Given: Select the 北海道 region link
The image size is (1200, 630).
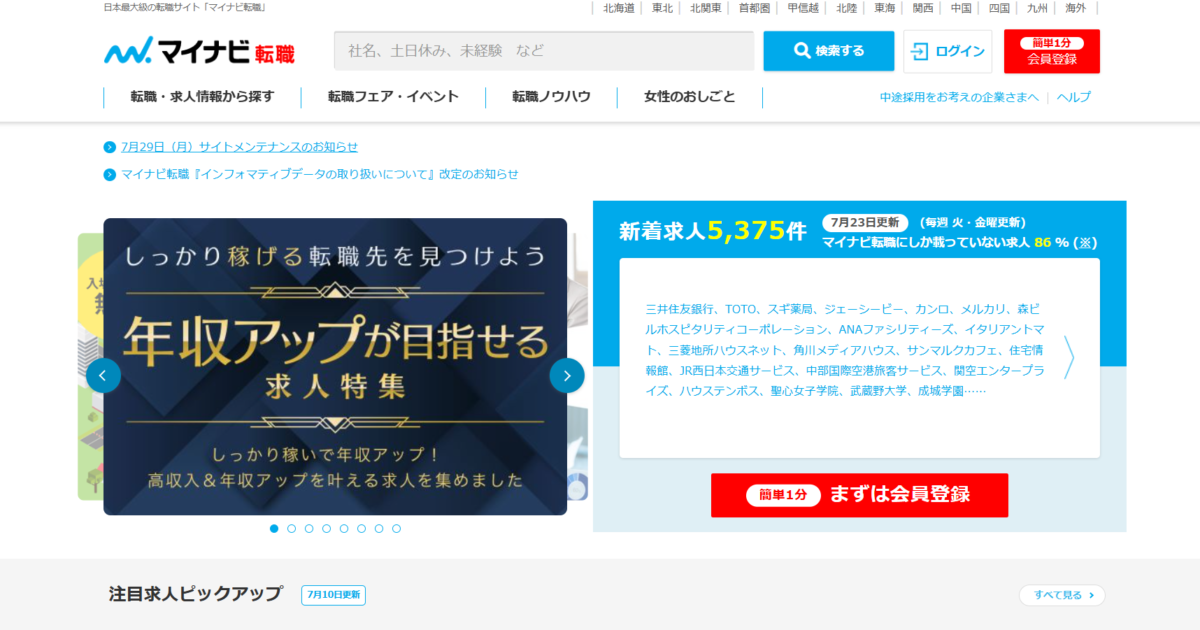Looking at the screenshot, I should [618, 8].
